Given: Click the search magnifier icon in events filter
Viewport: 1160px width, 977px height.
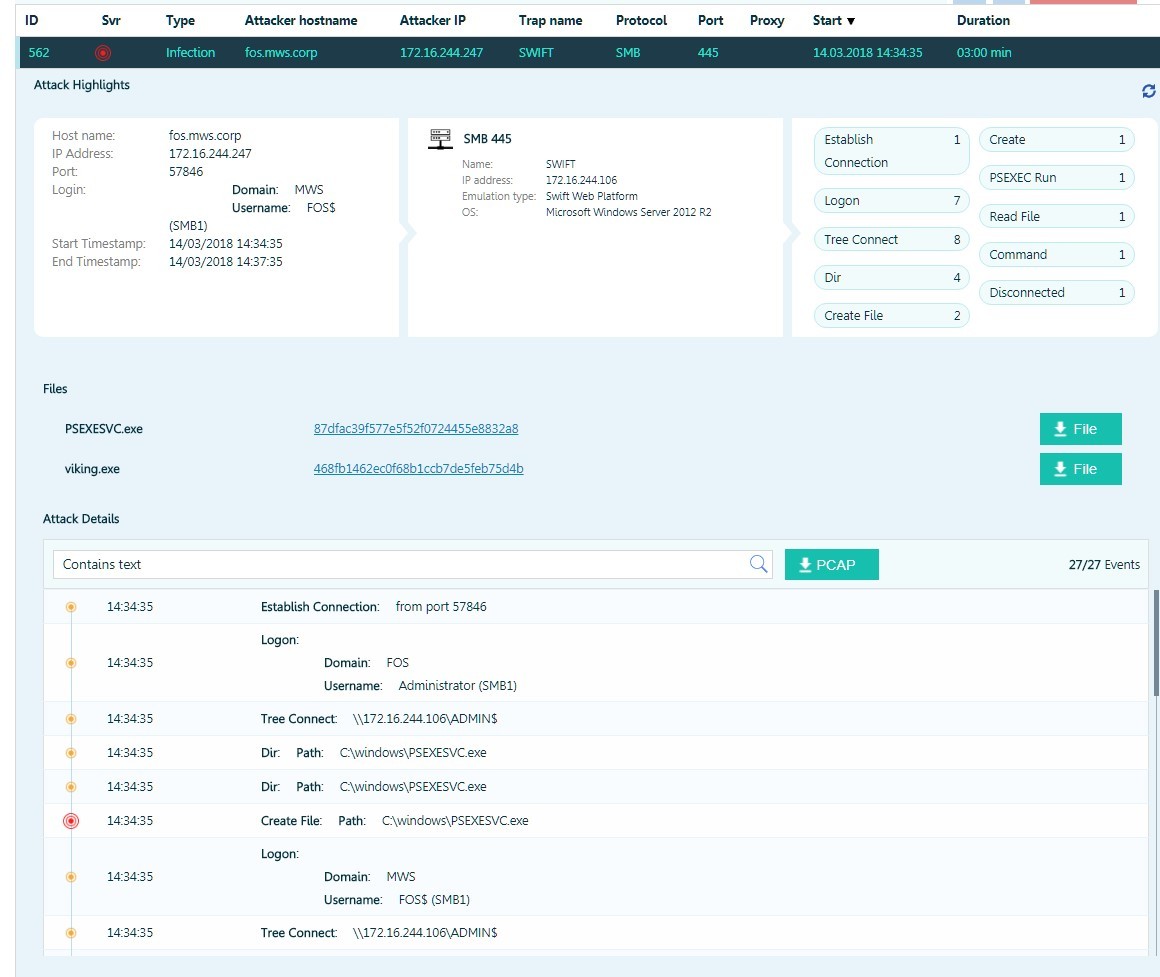Looking at the screenshot, I should click(x=759, y=564).
